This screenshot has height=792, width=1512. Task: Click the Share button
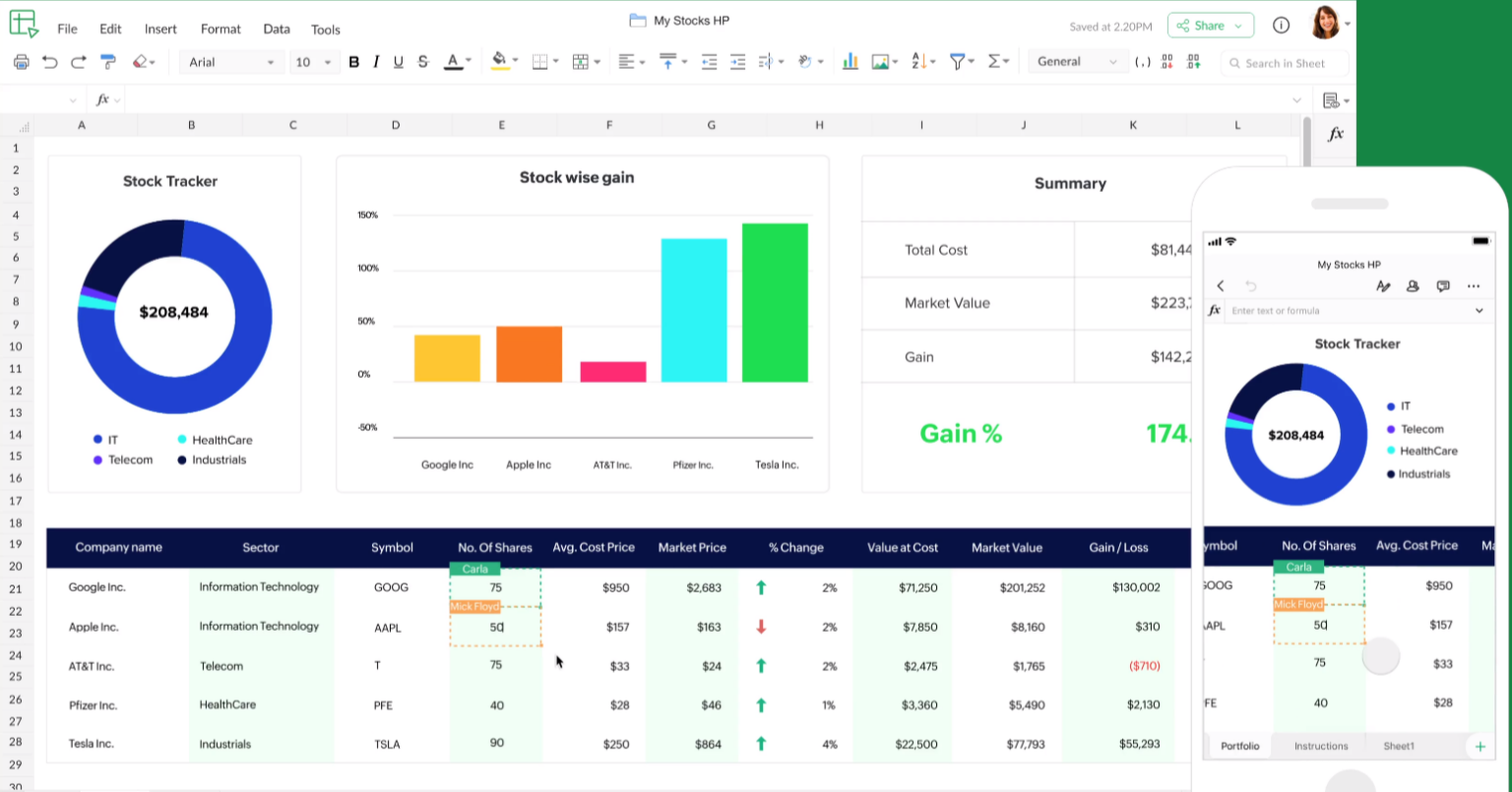tap(1210, 25)
